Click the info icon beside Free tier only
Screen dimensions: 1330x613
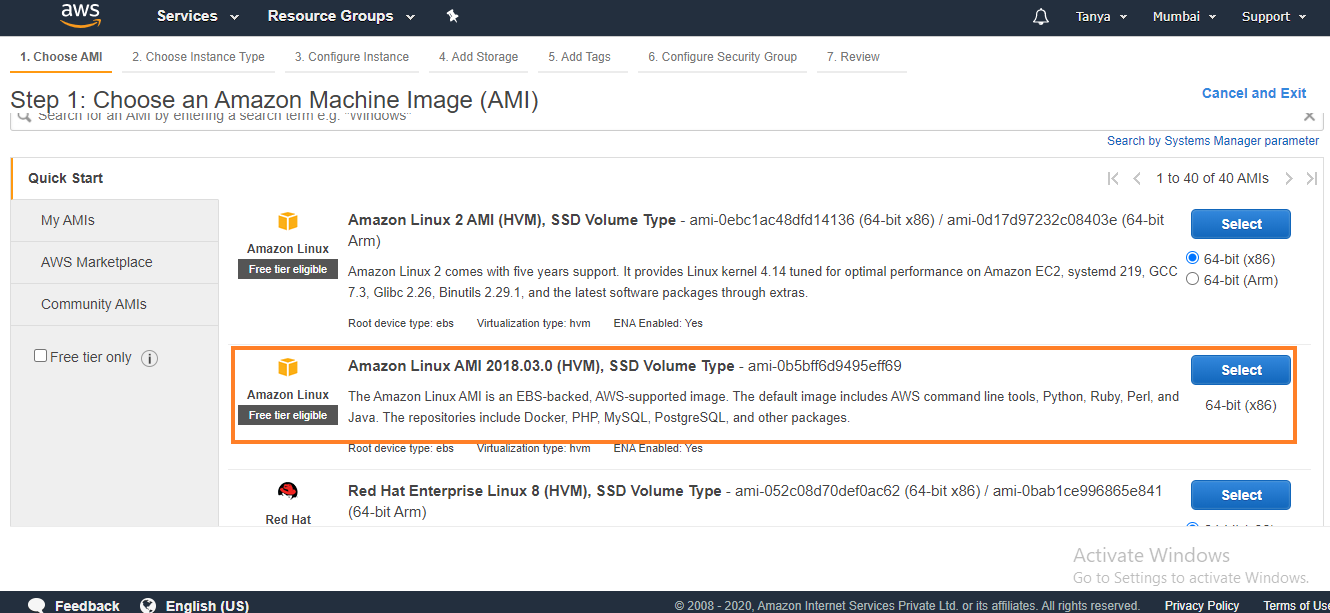coord(149,358)
